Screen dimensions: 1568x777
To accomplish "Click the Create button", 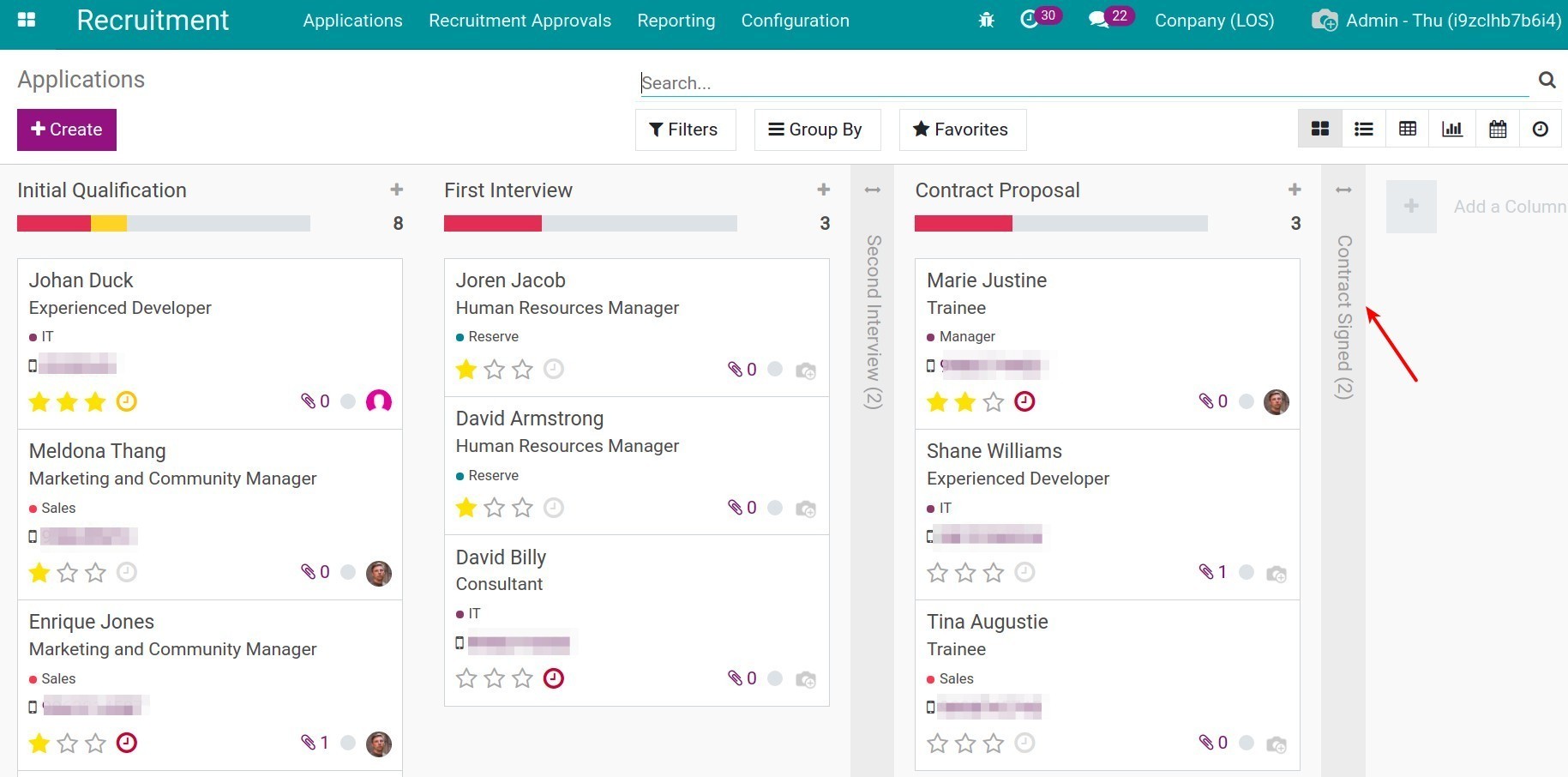I will click(x=66, y=129).
